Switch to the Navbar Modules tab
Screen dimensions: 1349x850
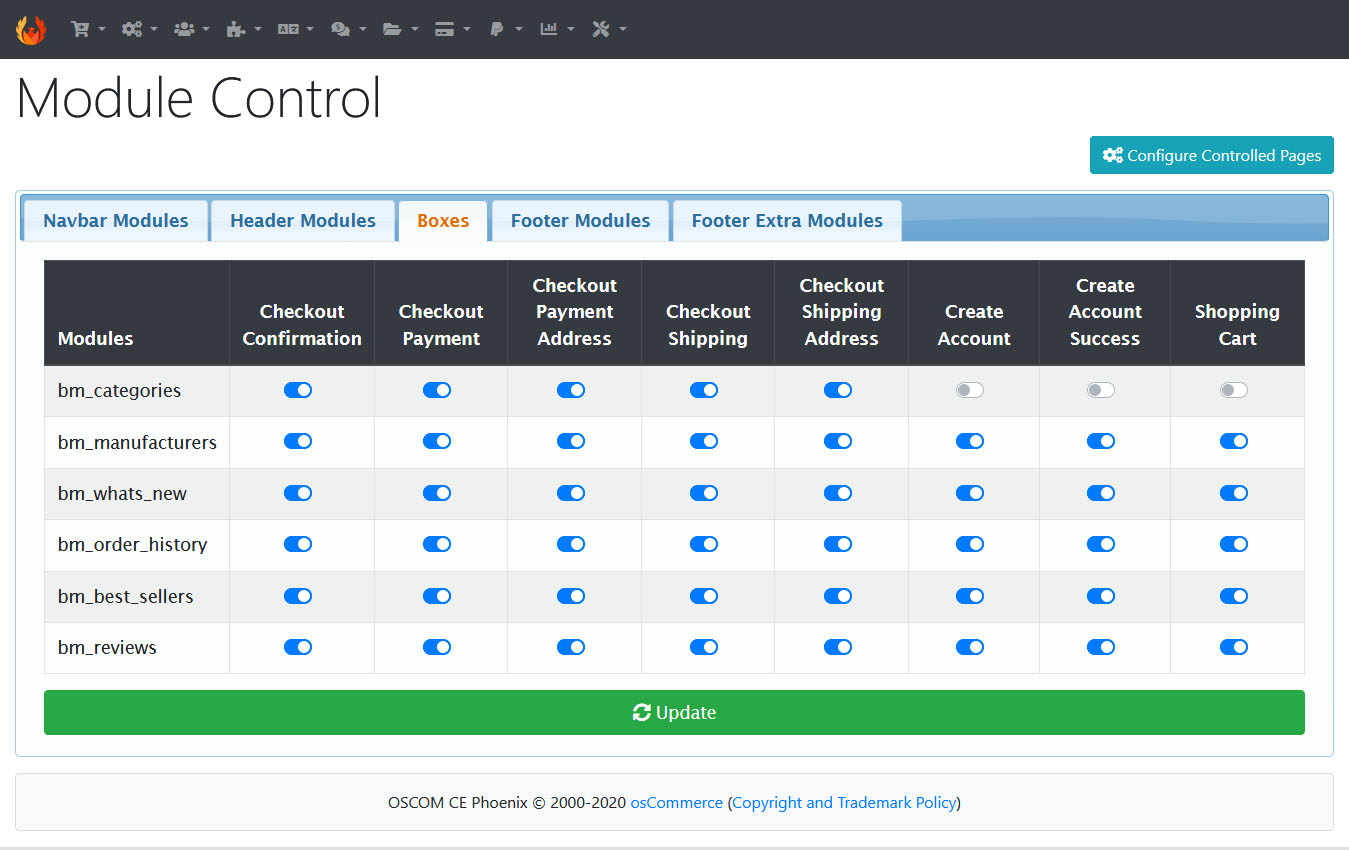coord(116,221)
